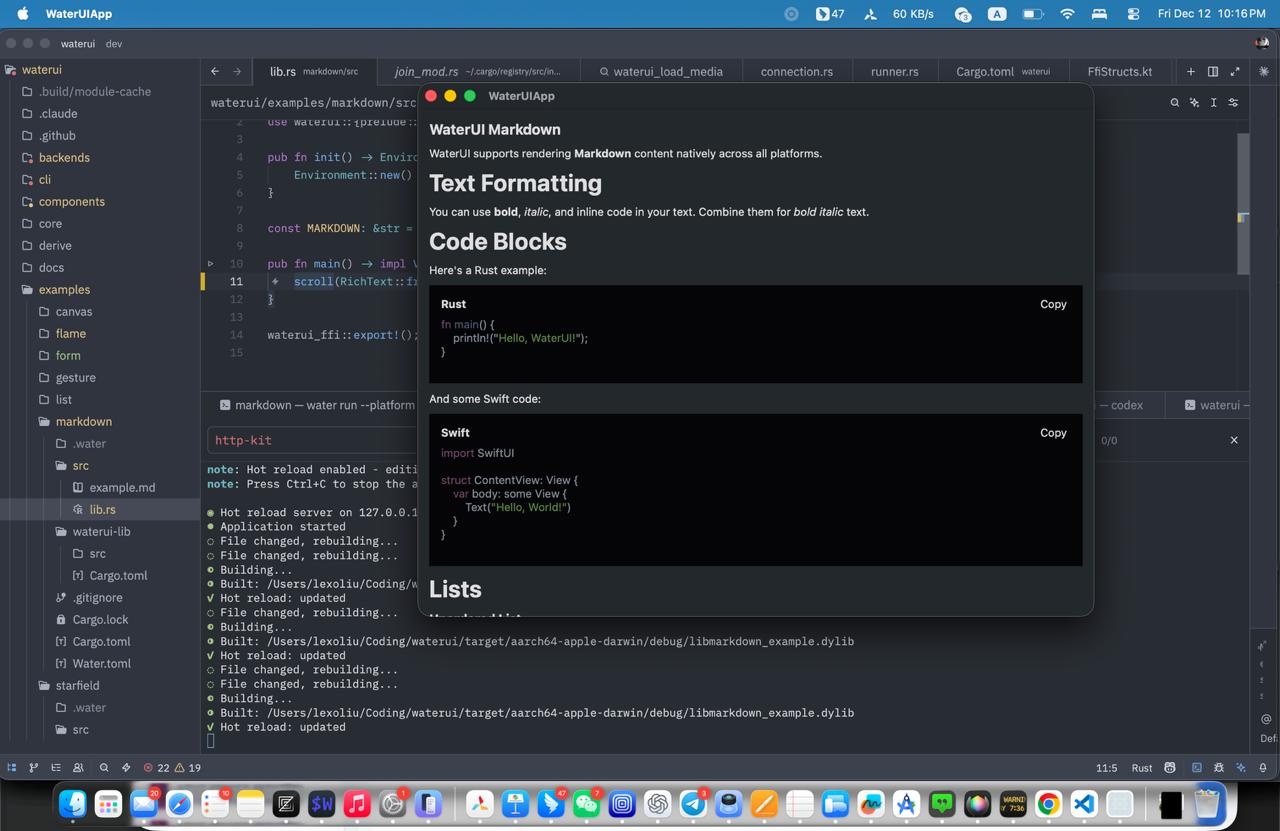Click the 11:5 cursor position indicator
The width and height of the screenshot is (1280, 831).
pyautogui.click(x=1106, y=768)
